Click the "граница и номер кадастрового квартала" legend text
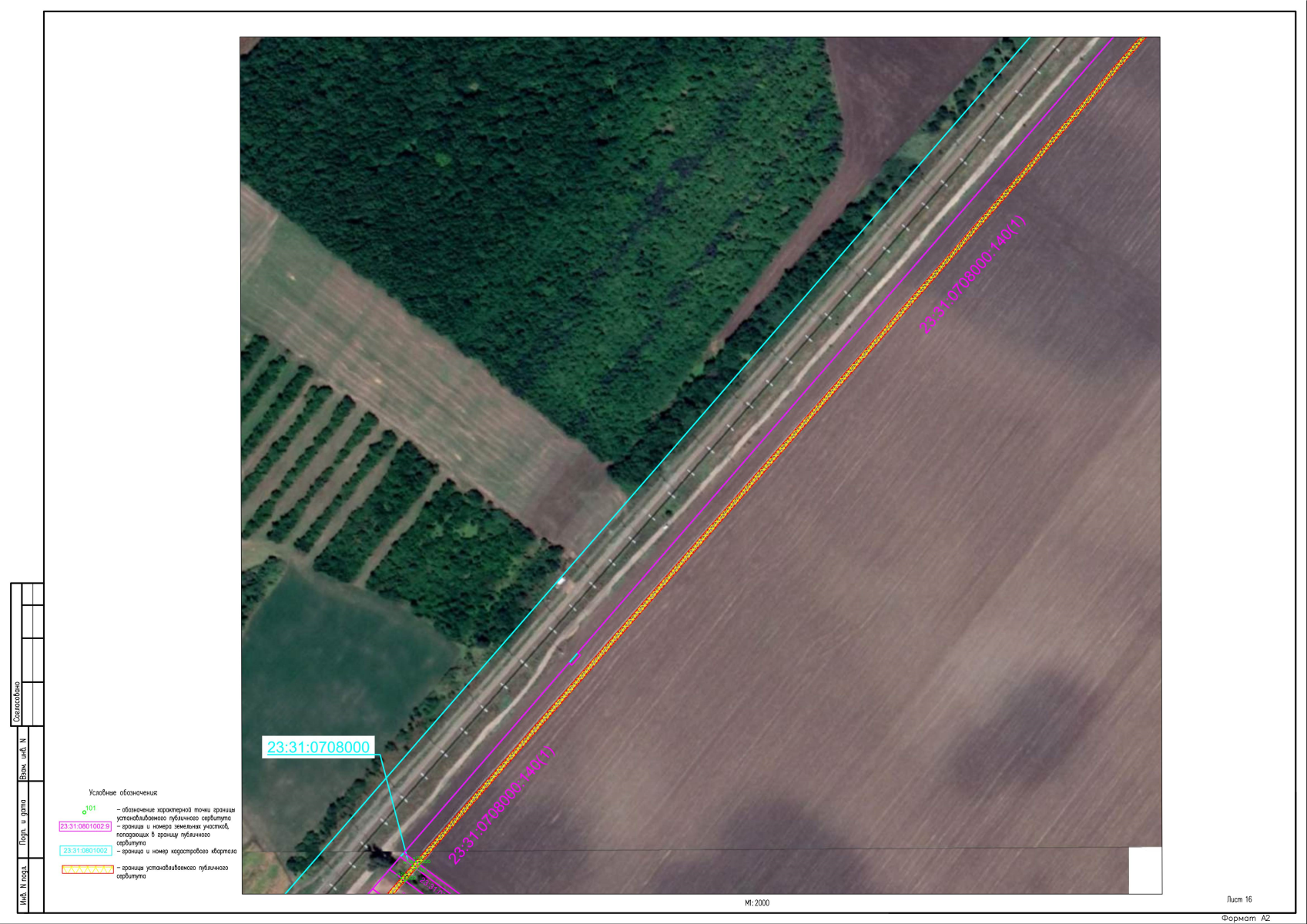The height and width of the screenshot is (924, 1307). [x=176, y=852]
